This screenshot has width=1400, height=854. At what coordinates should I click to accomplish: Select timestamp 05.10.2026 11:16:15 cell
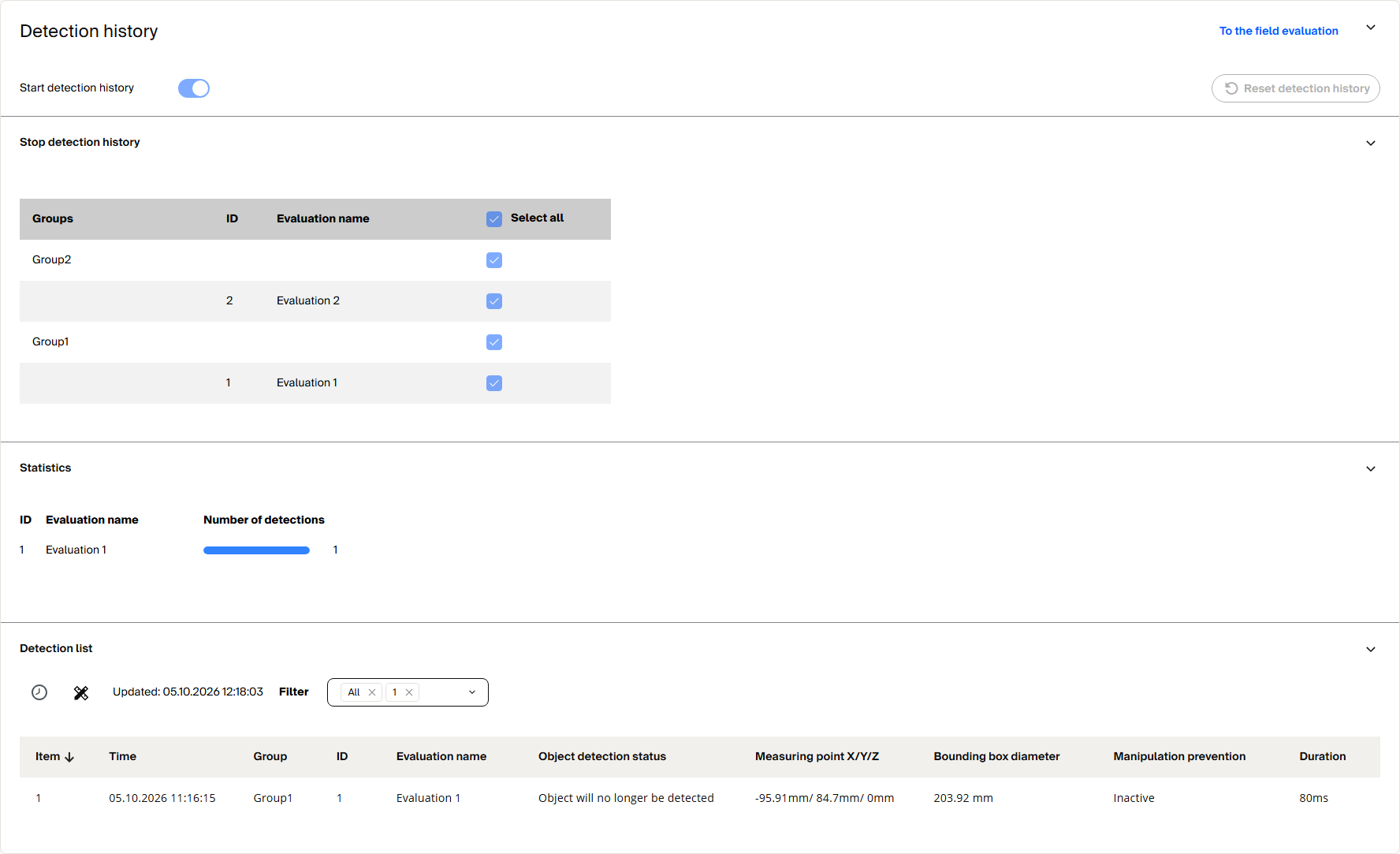162,798
